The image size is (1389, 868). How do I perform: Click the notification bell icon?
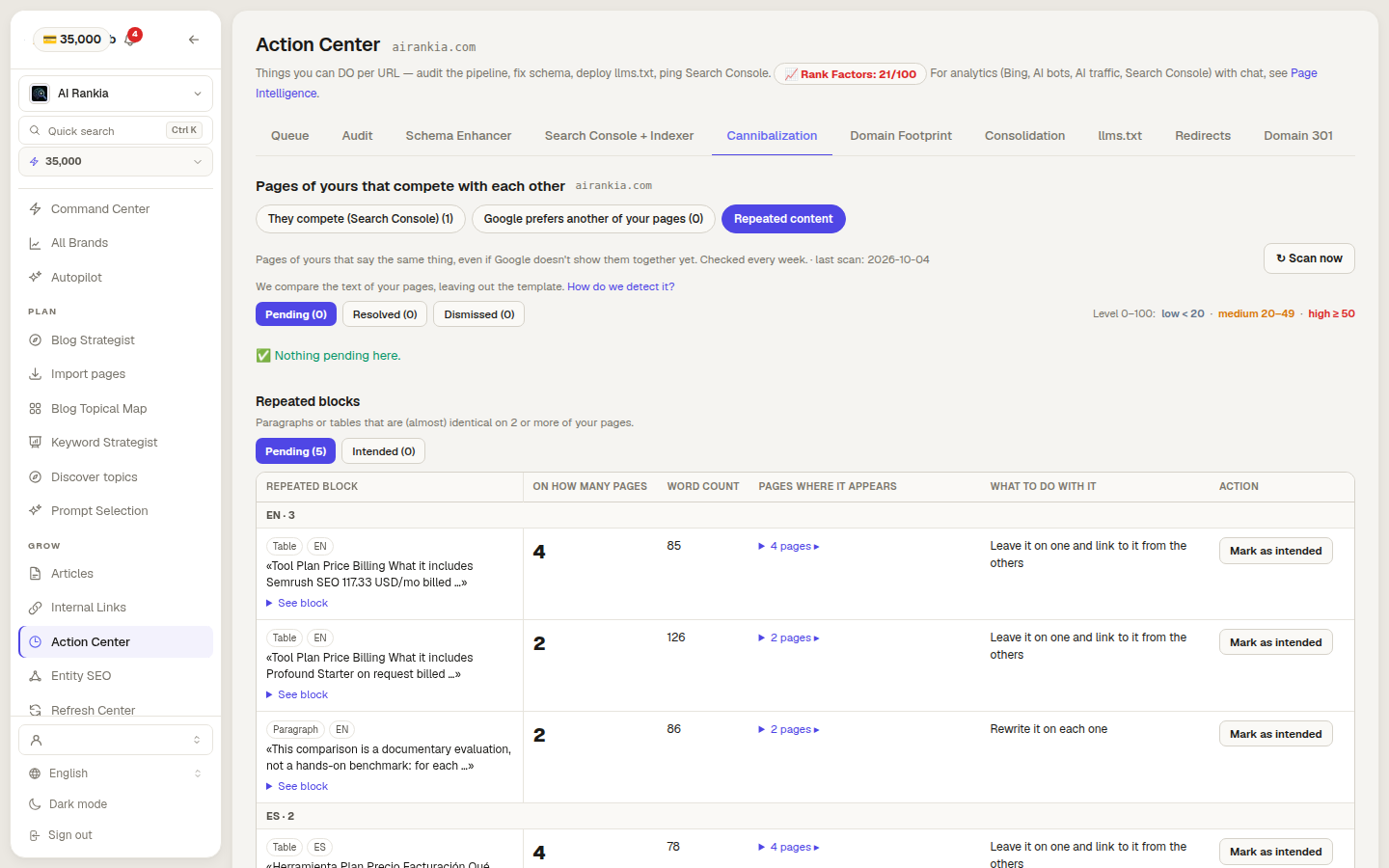click(129, 40)
